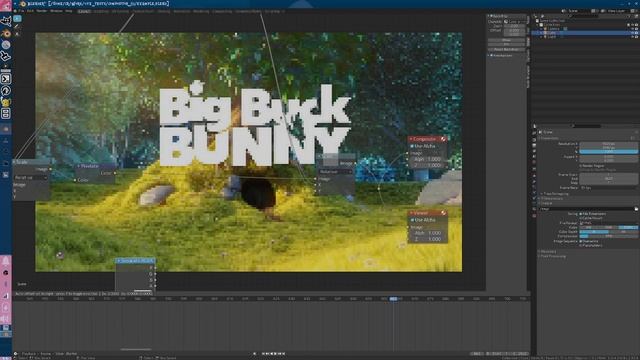Click the Composite node Alpha value field

tap(427, 159)
